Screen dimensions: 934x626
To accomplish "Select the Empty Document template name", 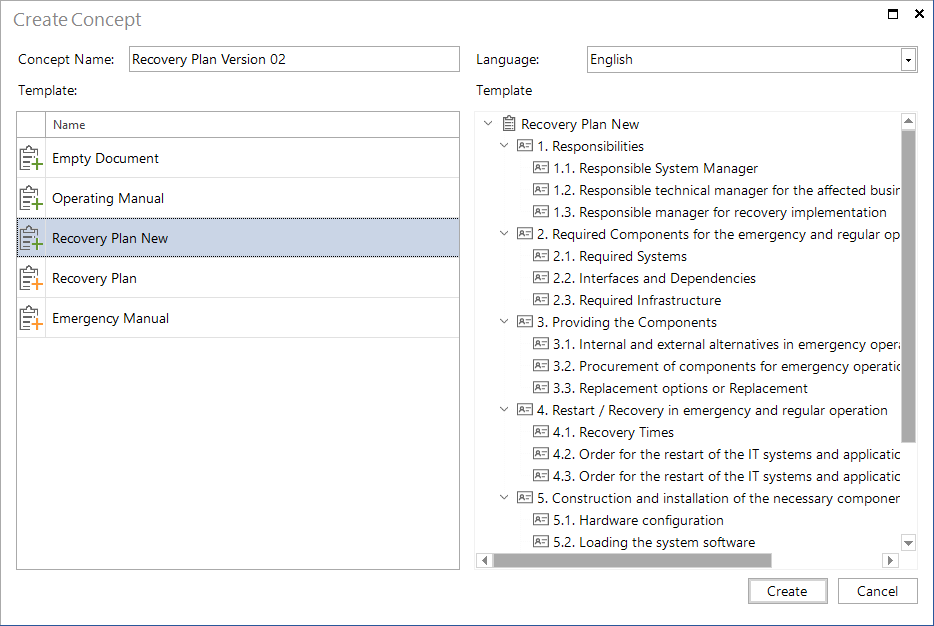I will (x=105, y=158).
